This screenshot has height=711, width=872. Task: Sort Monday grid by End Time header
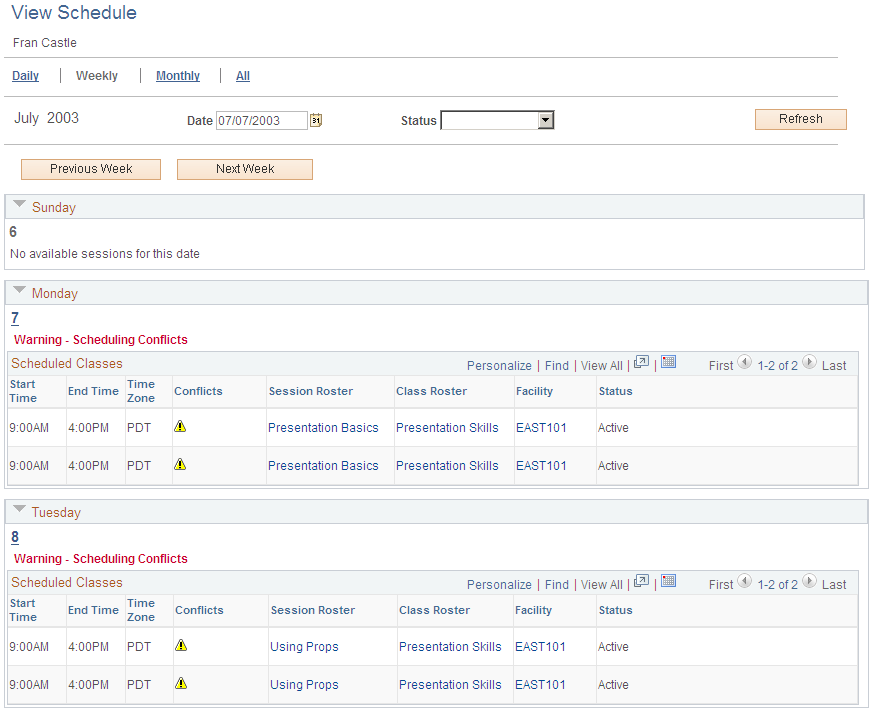pos(93,391)
